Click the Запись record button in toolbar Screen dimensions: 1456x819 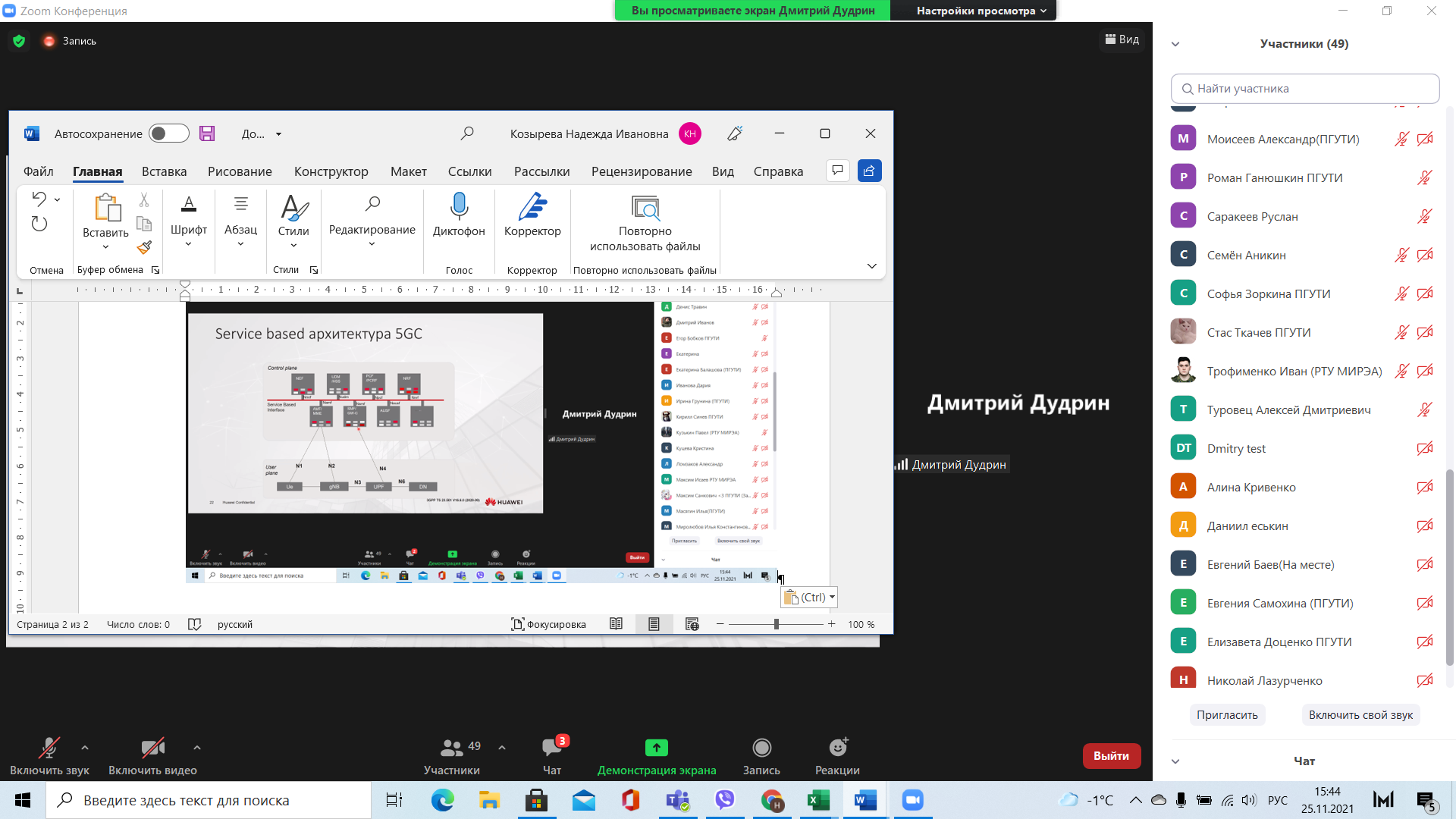[761, 756]
